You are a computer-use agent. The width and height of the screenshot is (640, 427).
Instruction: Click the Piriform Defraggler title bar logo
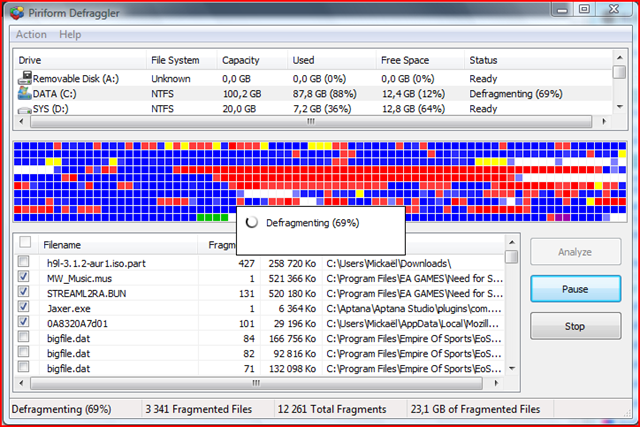click(x=17, y=13)
